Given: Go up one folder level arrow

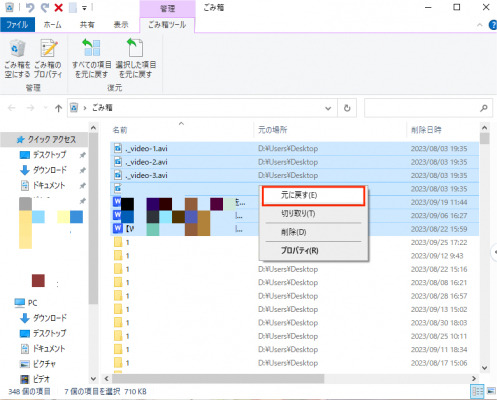Looking at the screenshot, I should point(59,108).
